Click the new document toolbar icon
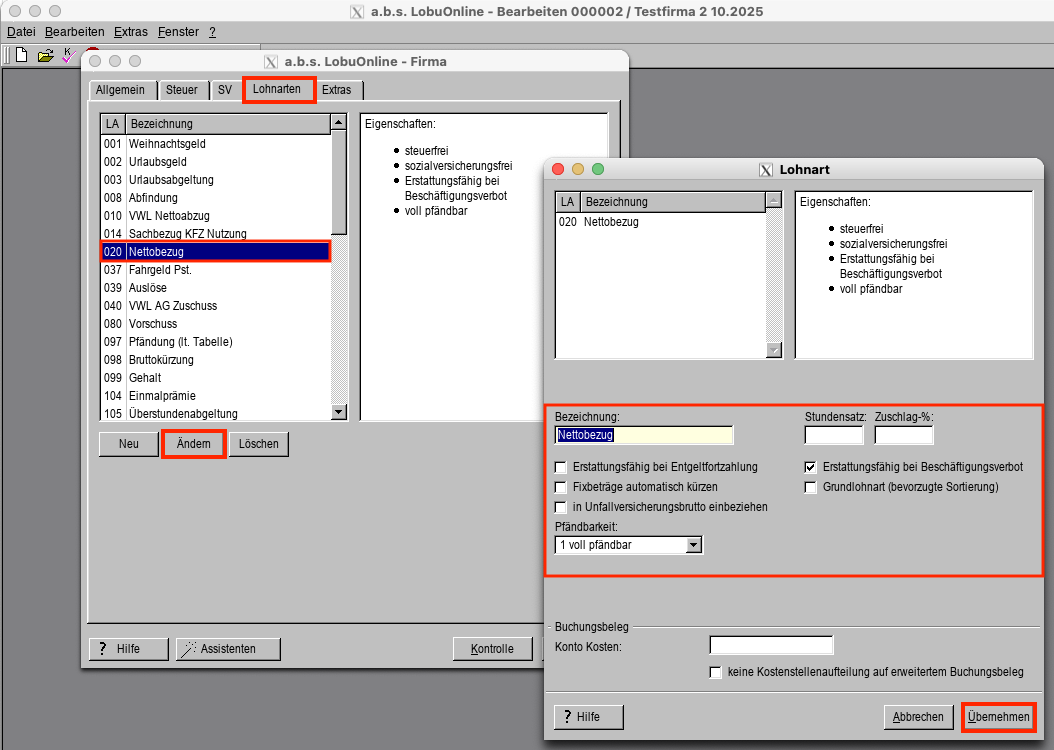Screen dimensions: 1054x750 click(x=20, y=55)
